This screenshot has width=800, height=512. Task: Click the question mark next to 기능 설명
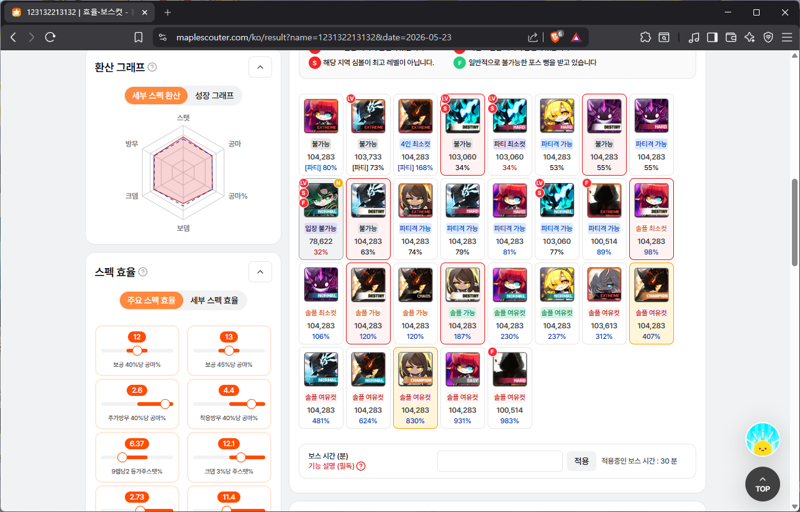click(x=361, y=466)
